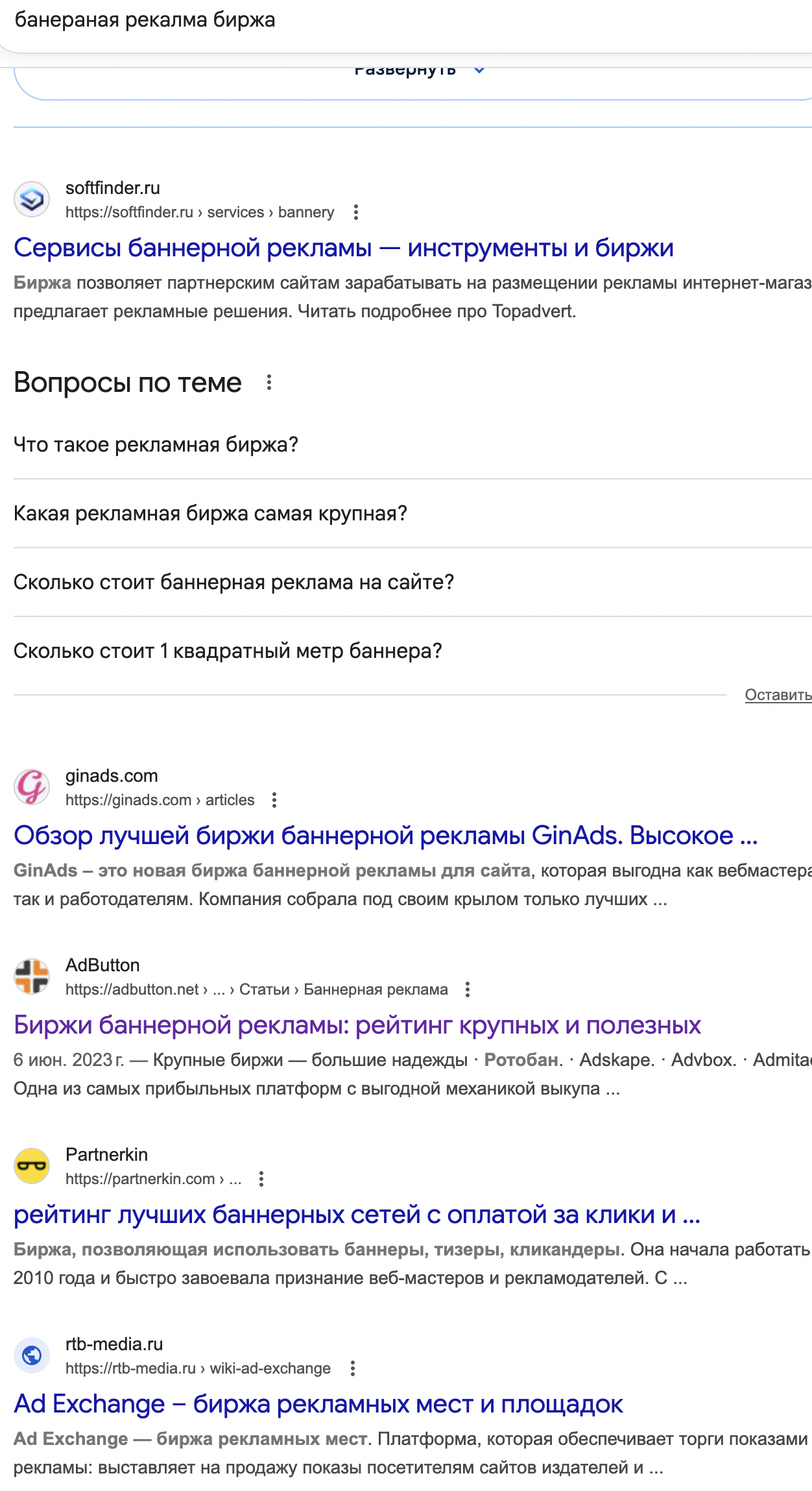The width and height of the screenshot is (812, 1491).
Task: Open 'Биржи баннерной рекламы: рейтинг' result link
Action: coord(357,1025)
